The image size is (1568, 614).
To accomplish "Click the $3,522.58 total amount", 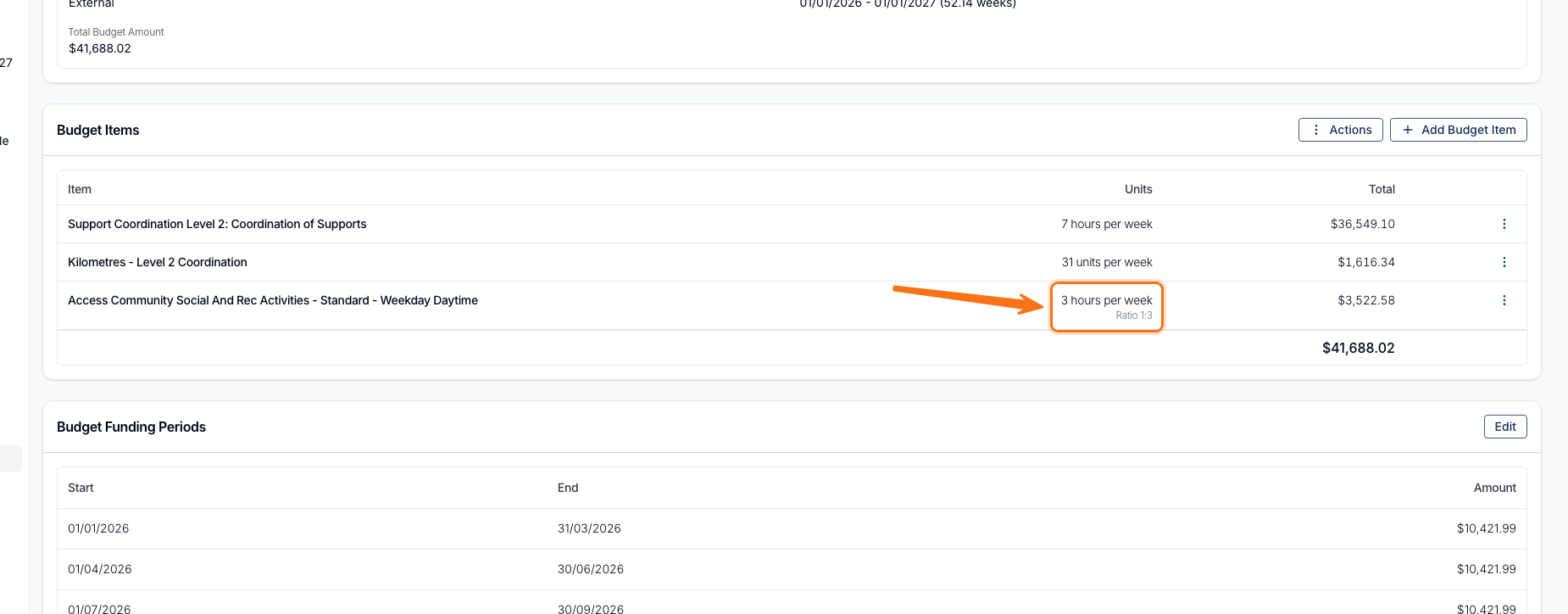I will pos(1366,300).
